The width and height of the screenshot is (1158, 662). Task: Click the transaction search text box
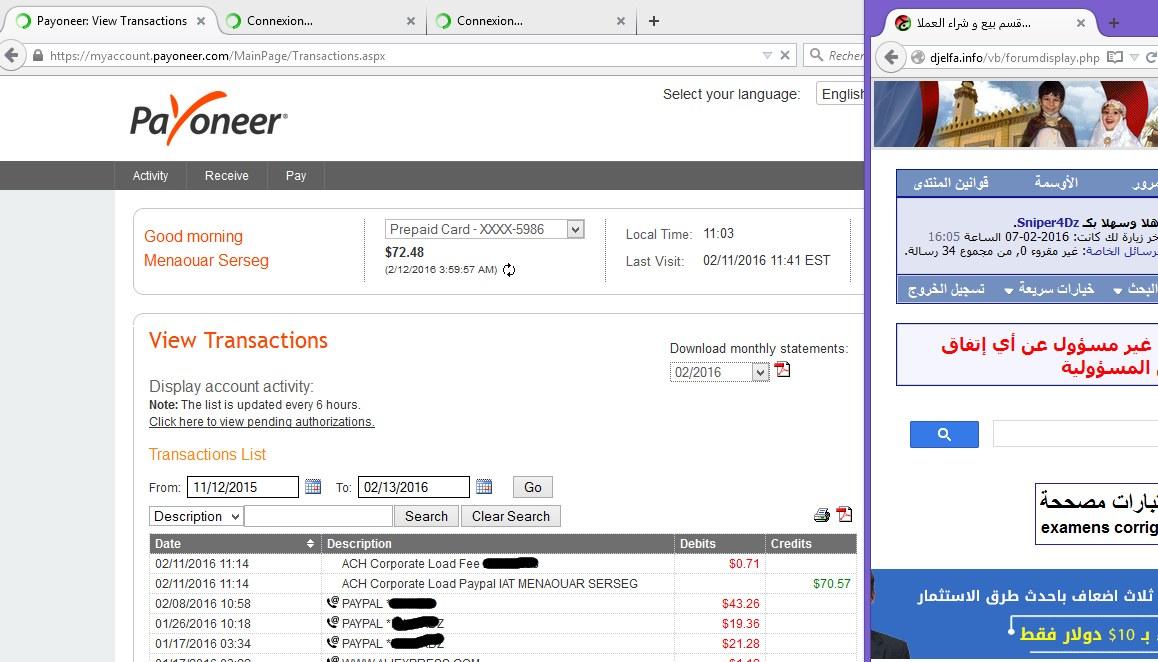(x=318, y=516)
